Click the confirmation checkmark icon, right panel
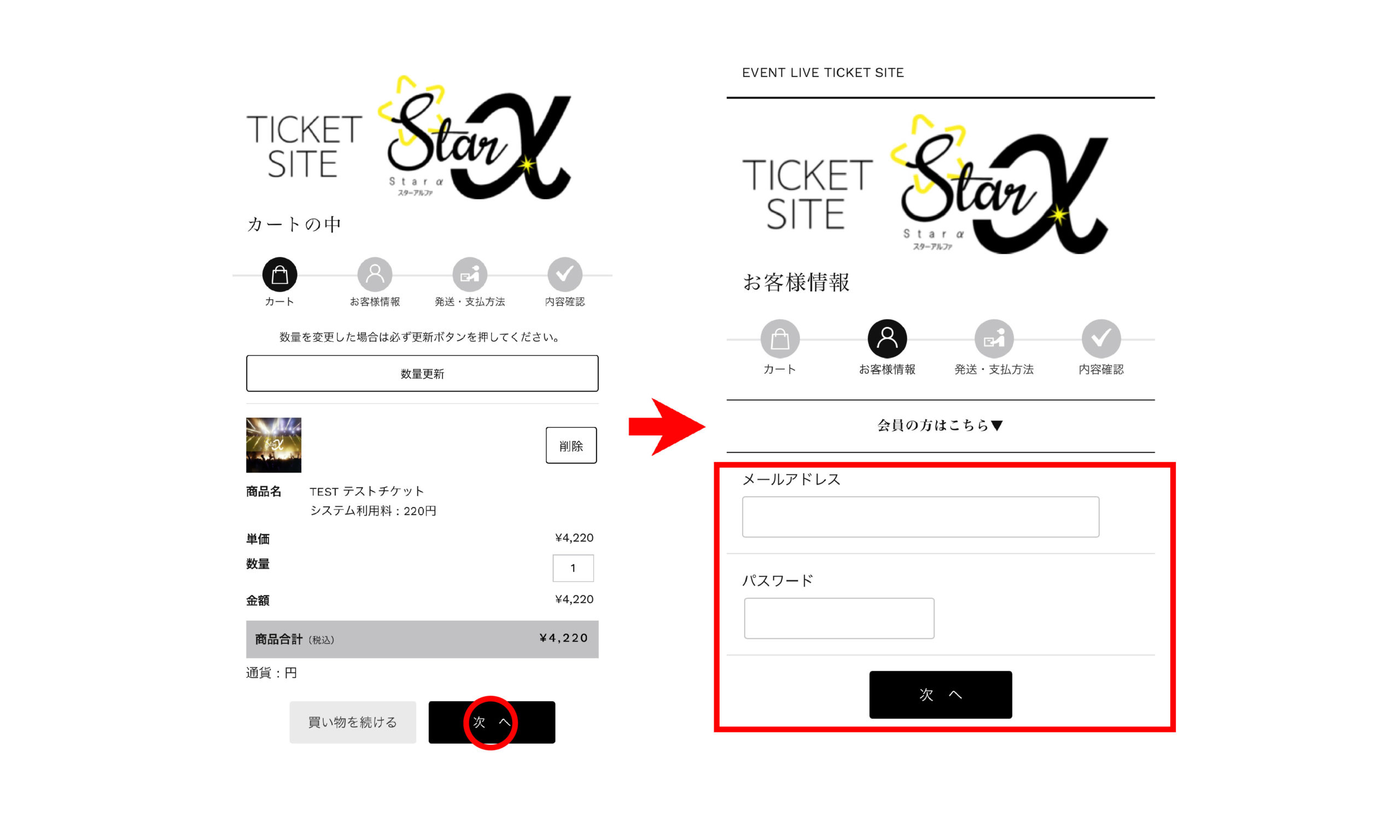The height and width of the screenshot is (840, 1400). (1101, 339)
